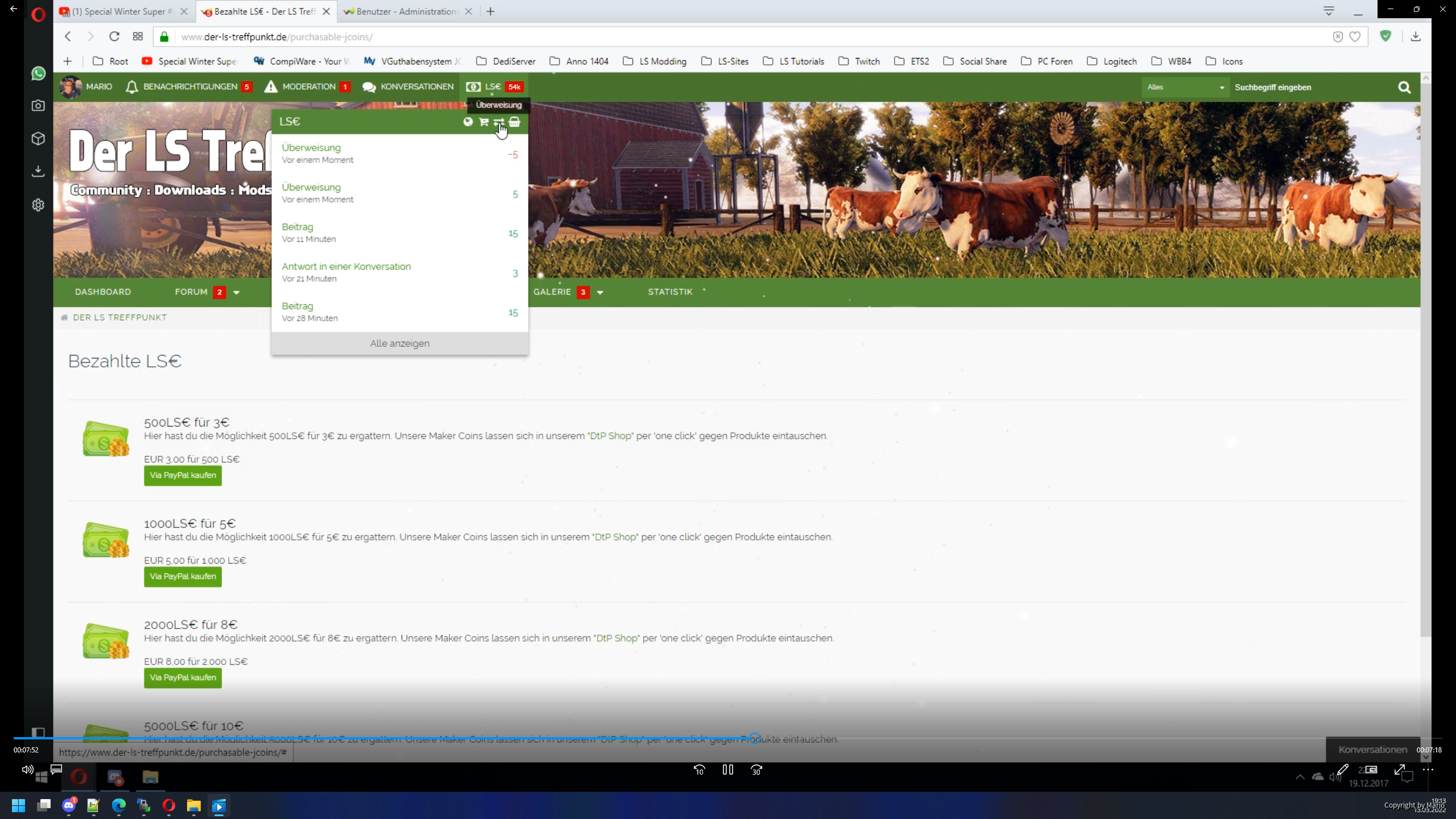Click the bookmark heart icon in address bar
1456x819 pixels.
(x=1355, y=36)
